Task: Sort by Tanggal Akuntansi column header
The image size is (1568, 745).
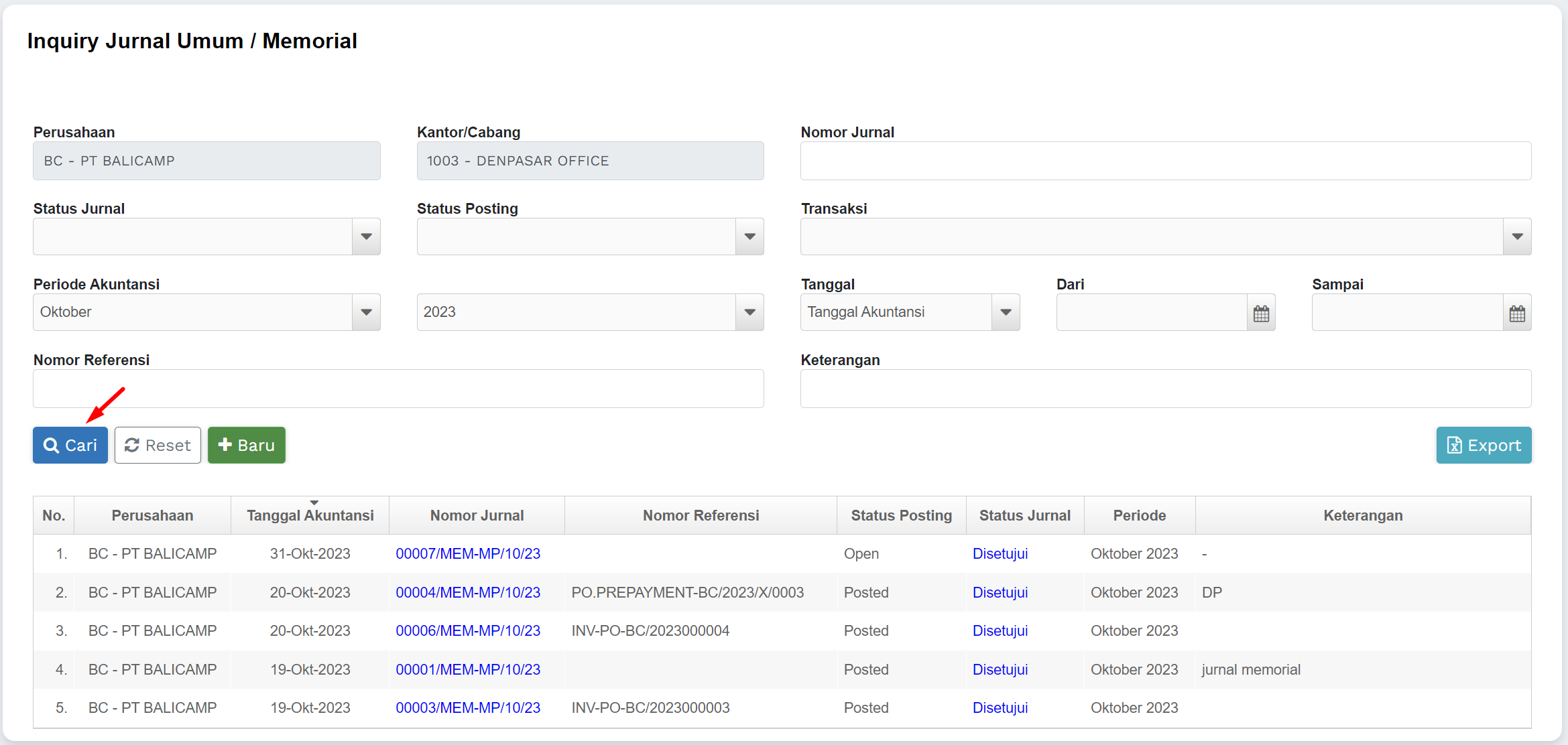Action: (x=310, y=516)
